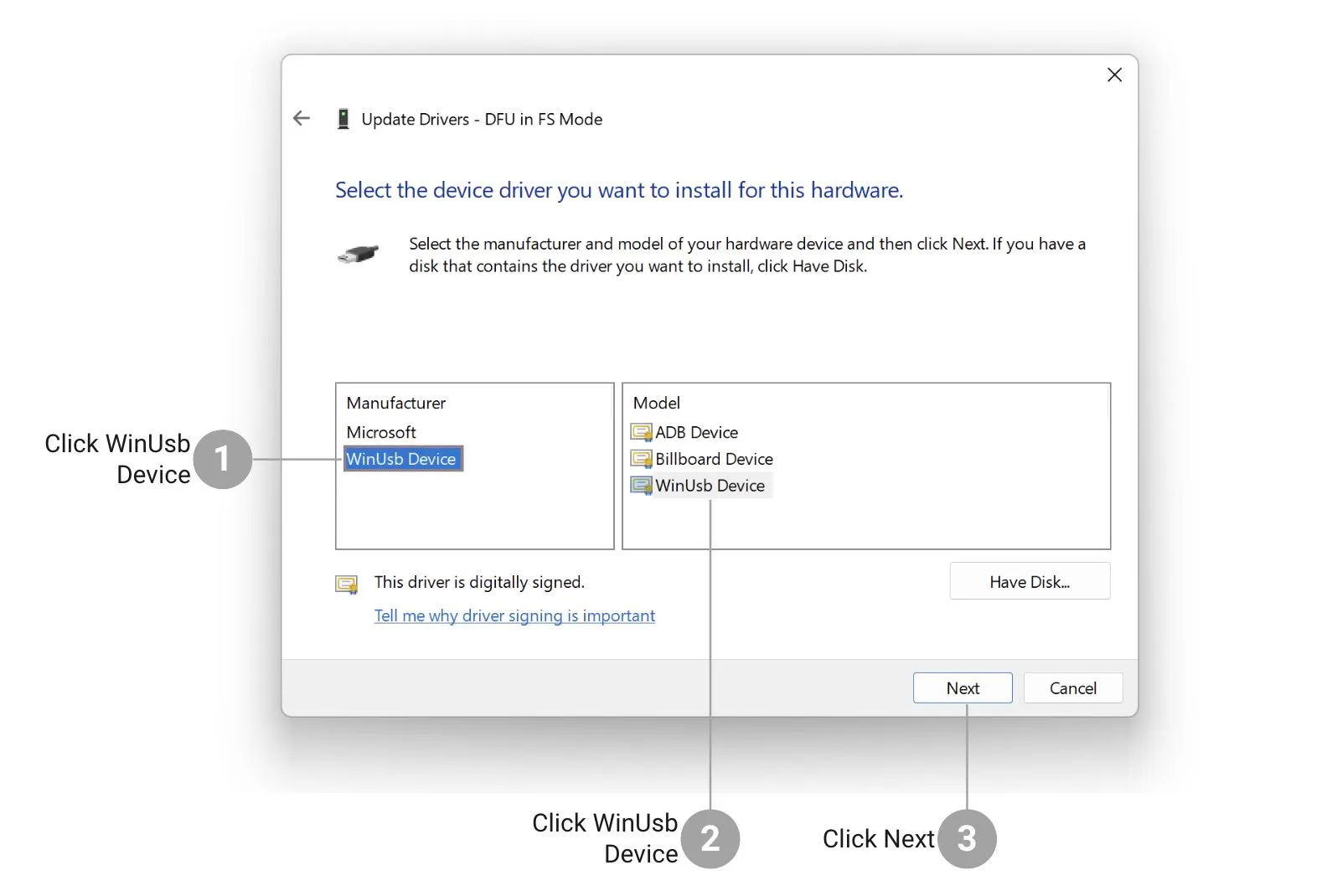This screenshot has width=1332, height=896.
Task: Select WinUsb Device in the Manufacturer list
Action: (x=403, y=459)
